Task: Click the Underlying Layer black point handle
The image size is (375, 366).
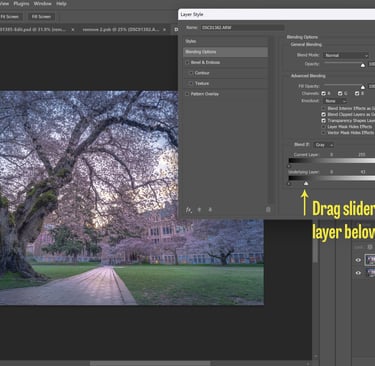Action: coord(289,183)
